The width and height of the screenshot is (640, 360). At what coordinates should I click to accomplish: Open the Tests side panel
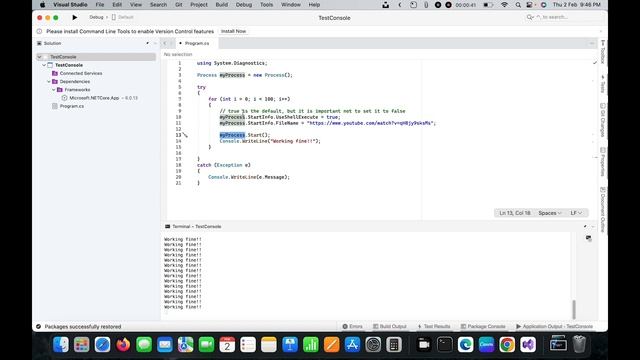[603, 84]
